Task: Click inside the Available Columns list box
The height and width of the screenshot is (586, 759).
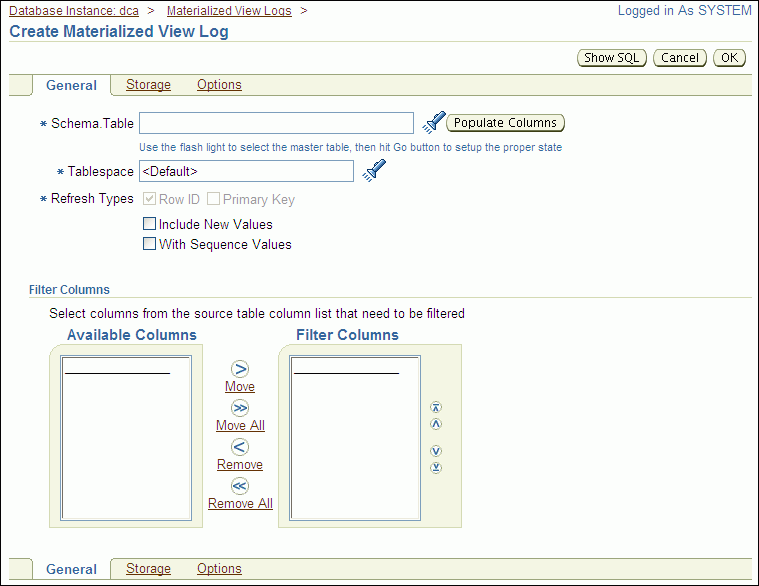Action: (126, 438)
